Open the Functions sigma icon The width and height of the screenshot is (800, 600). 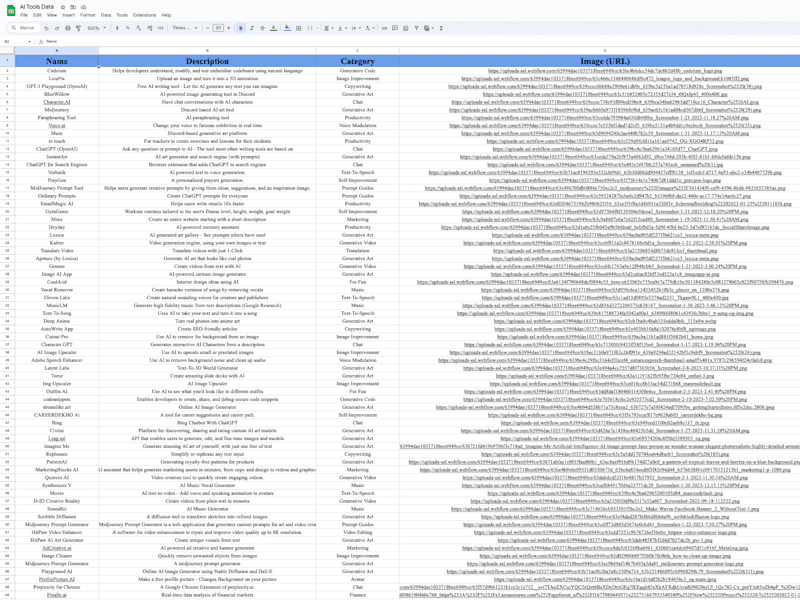pos(441,28)
